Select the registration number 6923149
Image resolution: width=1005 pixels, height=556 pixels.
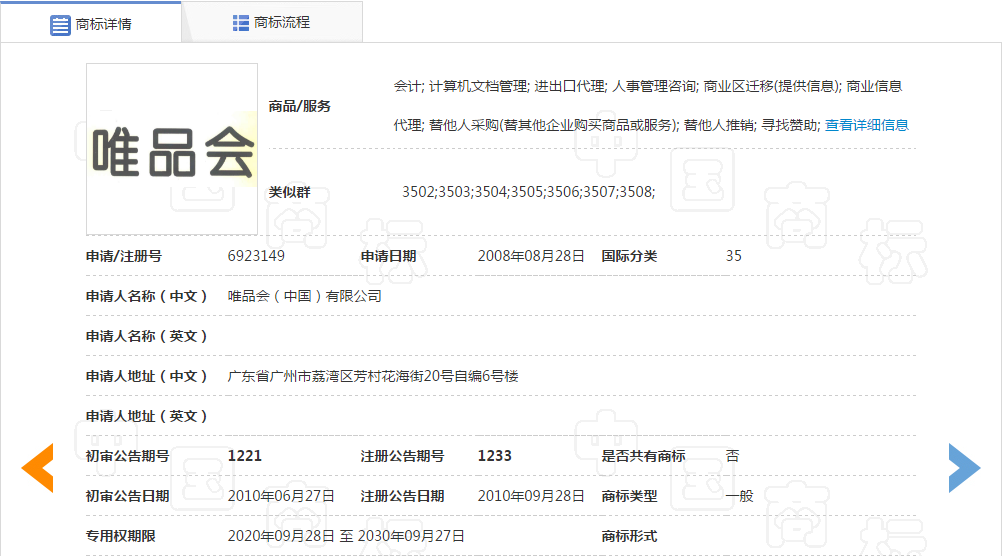[256, 256]
